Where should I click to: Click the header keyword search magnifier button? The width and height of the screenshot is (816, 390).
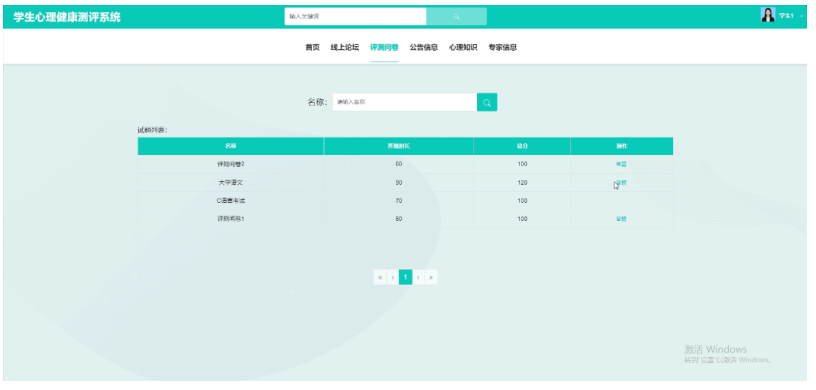(456, 17)
